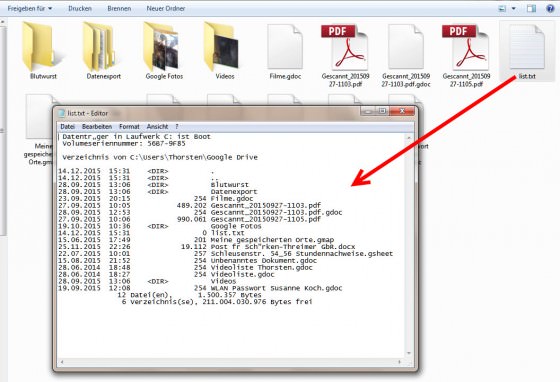Image resolution: width=560 pixels, height=382 pixels.
Task: Open the Datei menu in Editor
Action: click(68, 127)
